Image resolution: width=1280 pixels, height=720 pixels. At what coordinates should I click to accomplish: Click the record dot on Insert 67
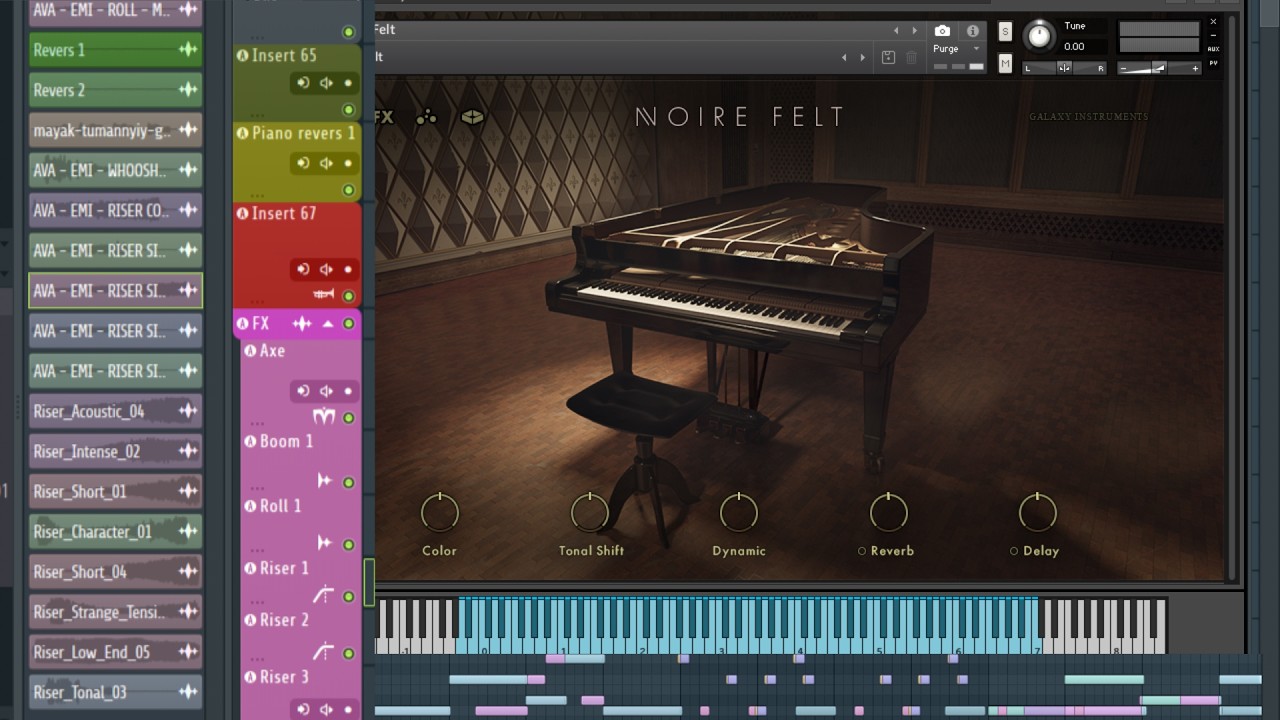pyautogui.click(x=348, y=269)
